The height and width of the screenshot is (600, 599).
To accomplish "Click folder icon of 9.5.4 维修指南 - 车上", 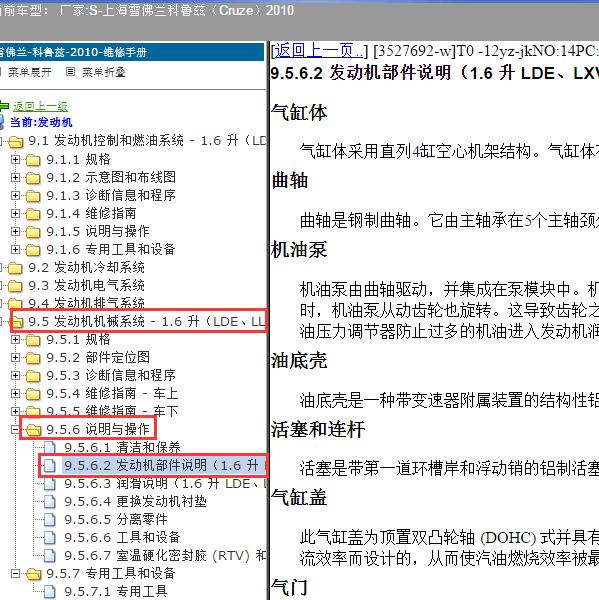I will (x=33, y=394).
